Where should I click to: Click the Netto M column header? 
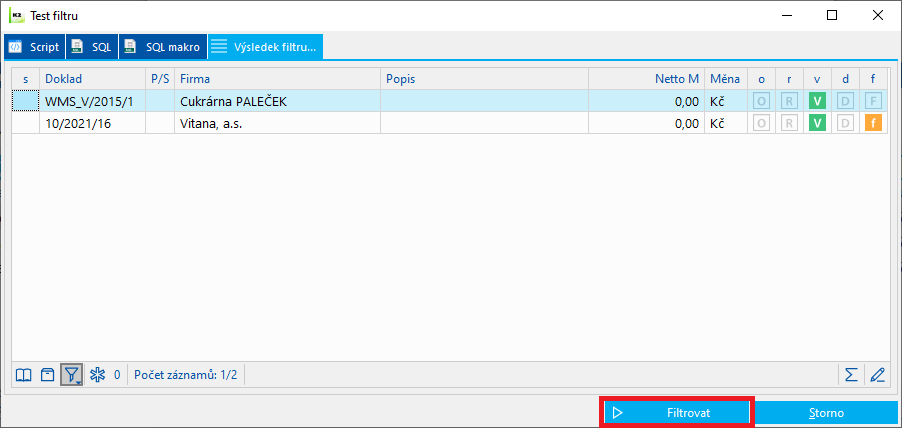tap(646, 79)
